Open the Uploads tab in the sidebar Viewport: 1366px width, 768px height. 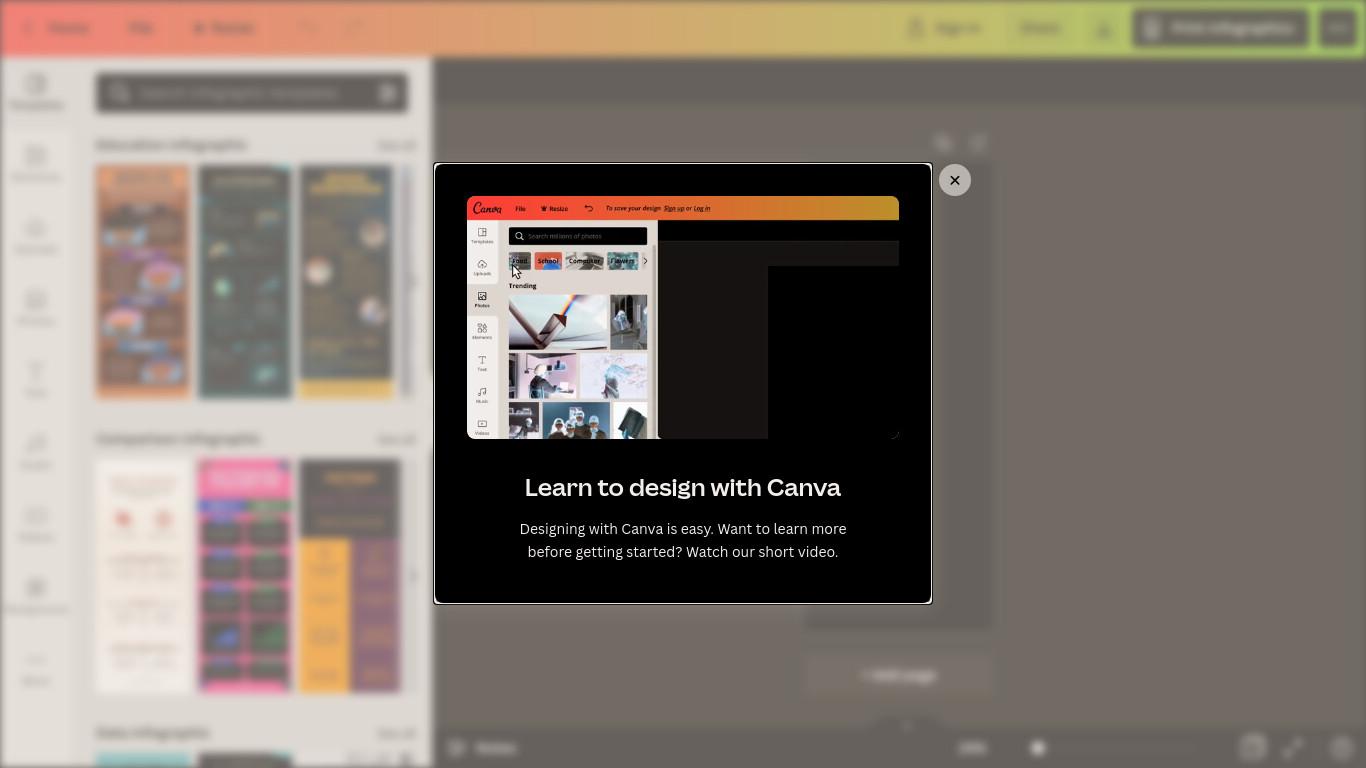point(36,236)
